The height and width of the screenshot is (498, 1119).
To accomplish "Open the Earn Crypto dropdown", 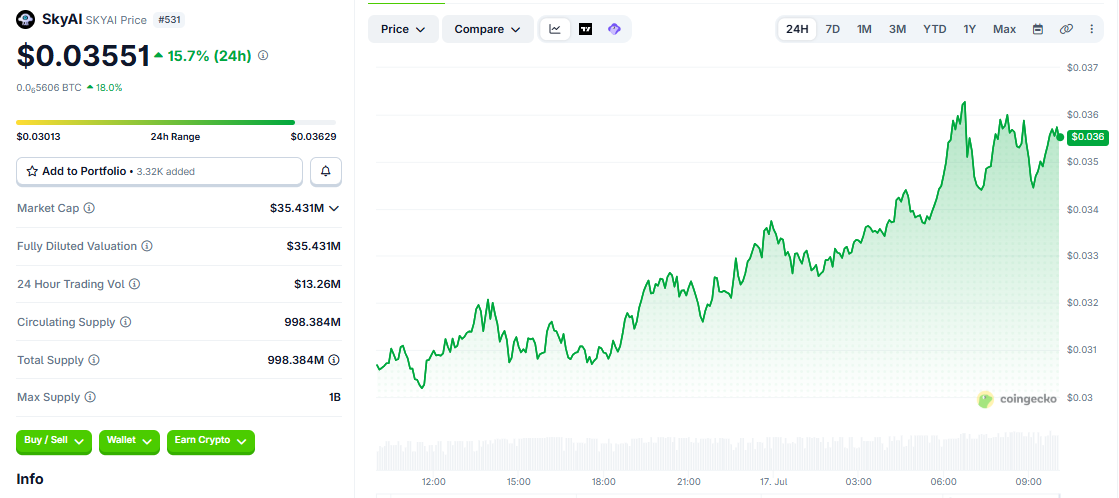I will pyautogui.click(x=211, y=442).
